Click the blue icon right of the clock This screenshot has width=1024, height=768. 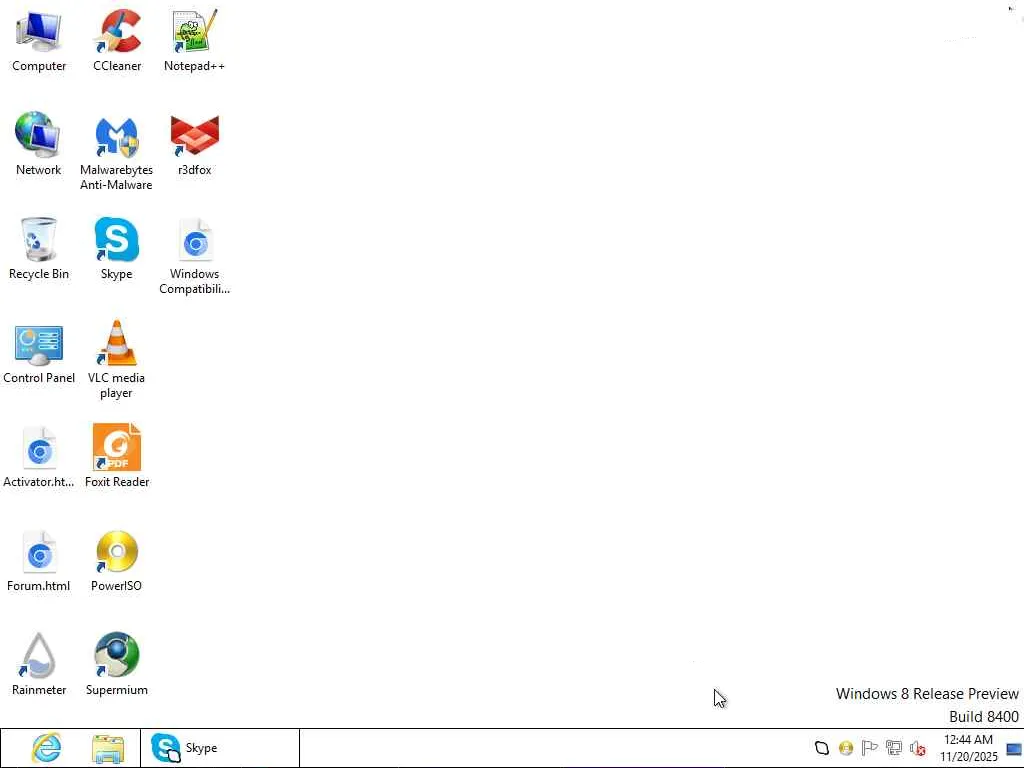[x=1014, y=749]
